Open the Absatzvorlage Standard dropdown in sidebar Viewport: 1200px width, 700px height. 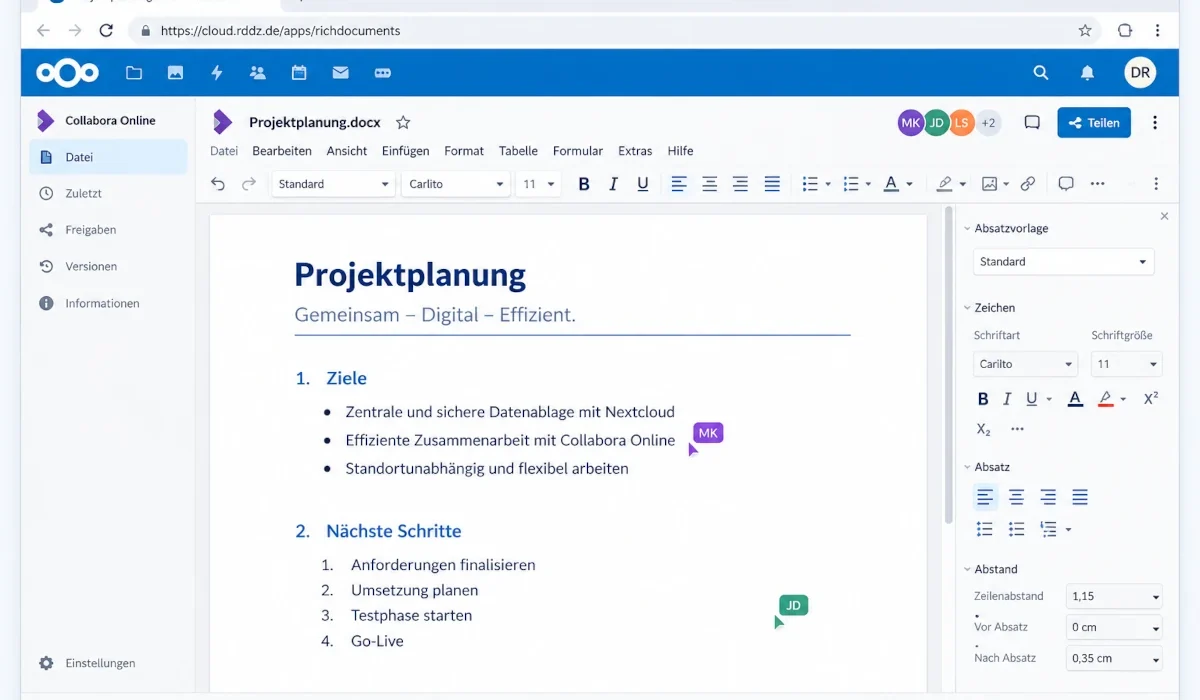[x=1063, y=262]
